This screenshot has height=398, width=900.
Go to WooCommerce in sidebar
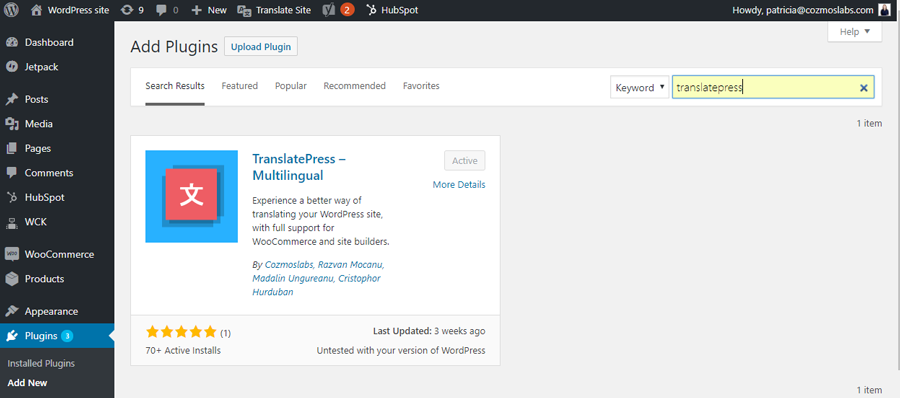[x=59, y=254]
